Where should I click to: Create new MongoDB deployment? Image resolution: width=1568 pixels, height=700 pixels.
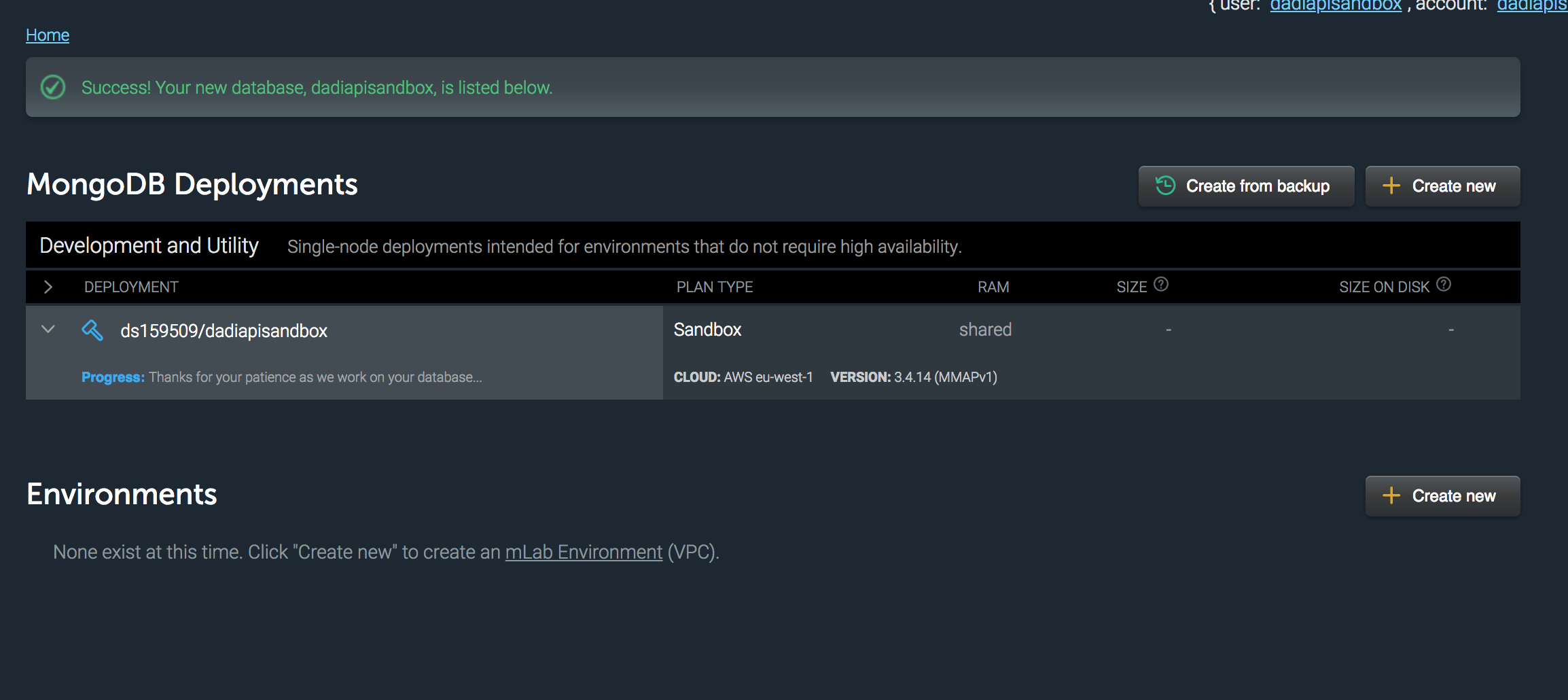[1442, 186]
